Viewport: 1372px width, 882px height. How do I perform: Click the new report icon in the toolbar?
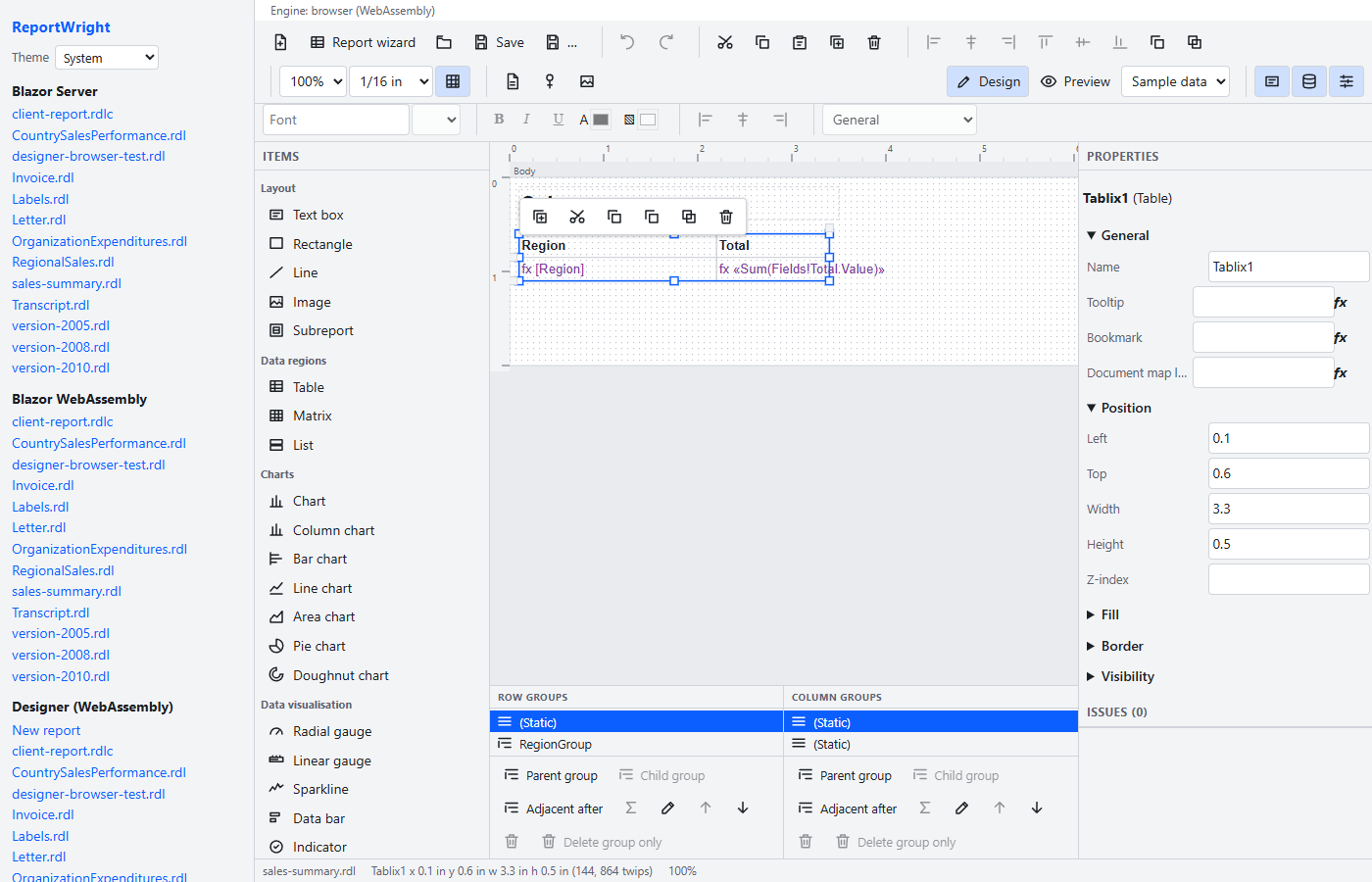pos(280,42)
